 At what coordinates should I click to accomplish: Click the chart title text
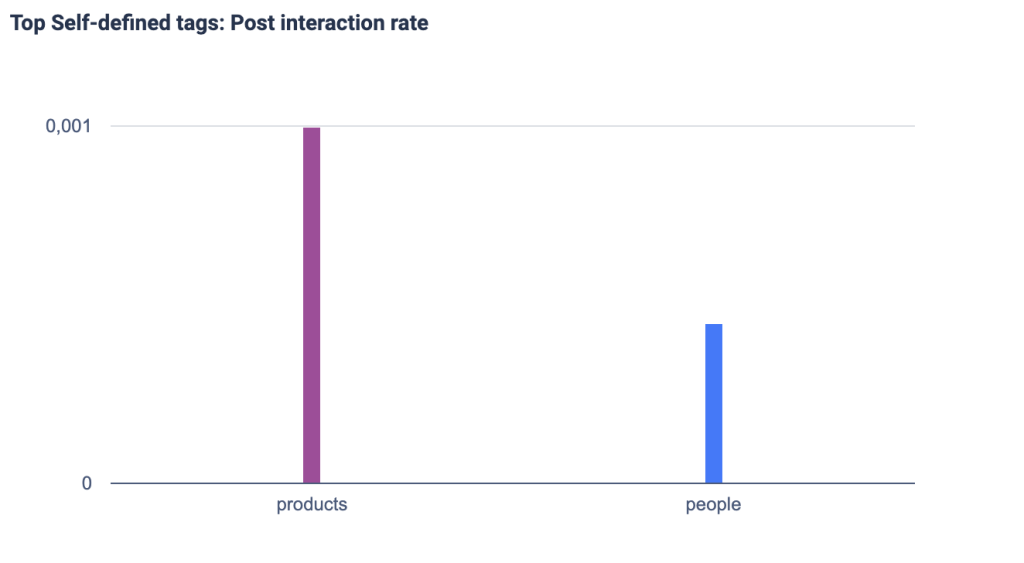[x=219, y=23]
